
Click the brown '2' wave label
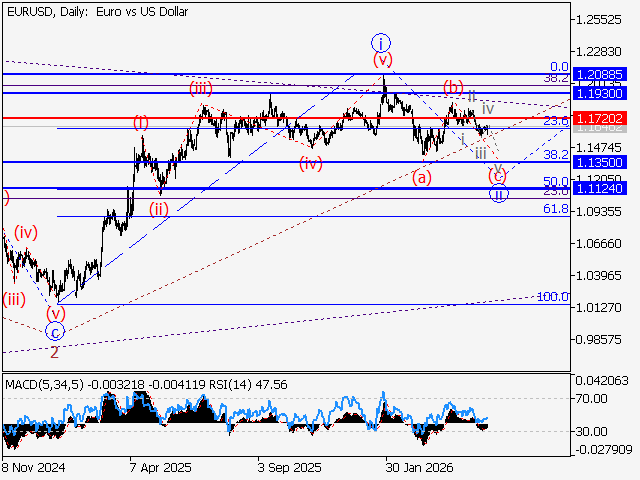[x=54, y=352]
